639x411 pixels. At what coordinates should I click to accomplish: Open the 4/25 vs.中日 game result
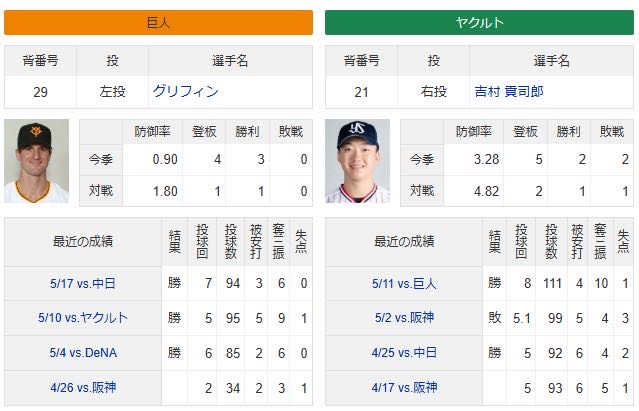(404, 353)
